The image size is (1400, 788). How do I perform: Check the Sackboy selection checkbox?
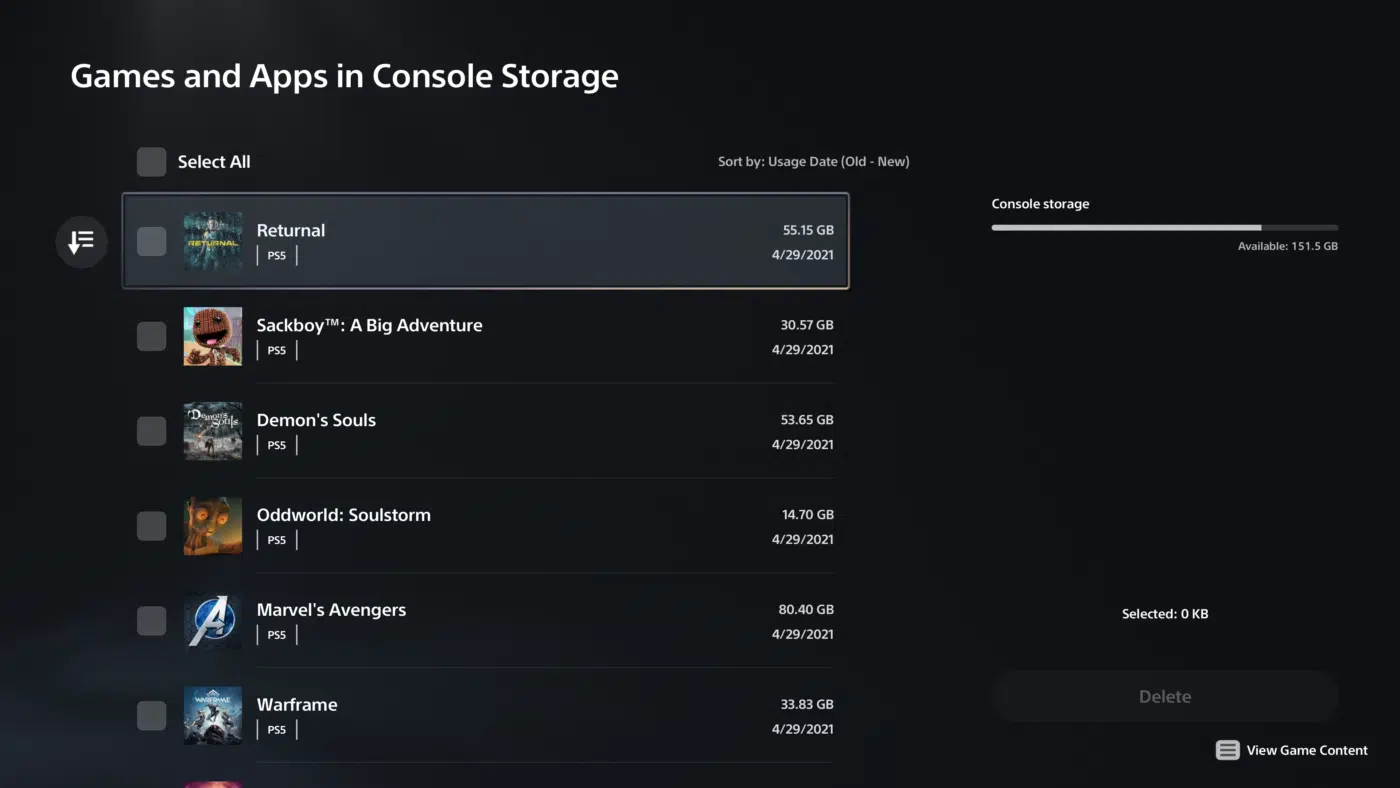click(x=151, y=336)
